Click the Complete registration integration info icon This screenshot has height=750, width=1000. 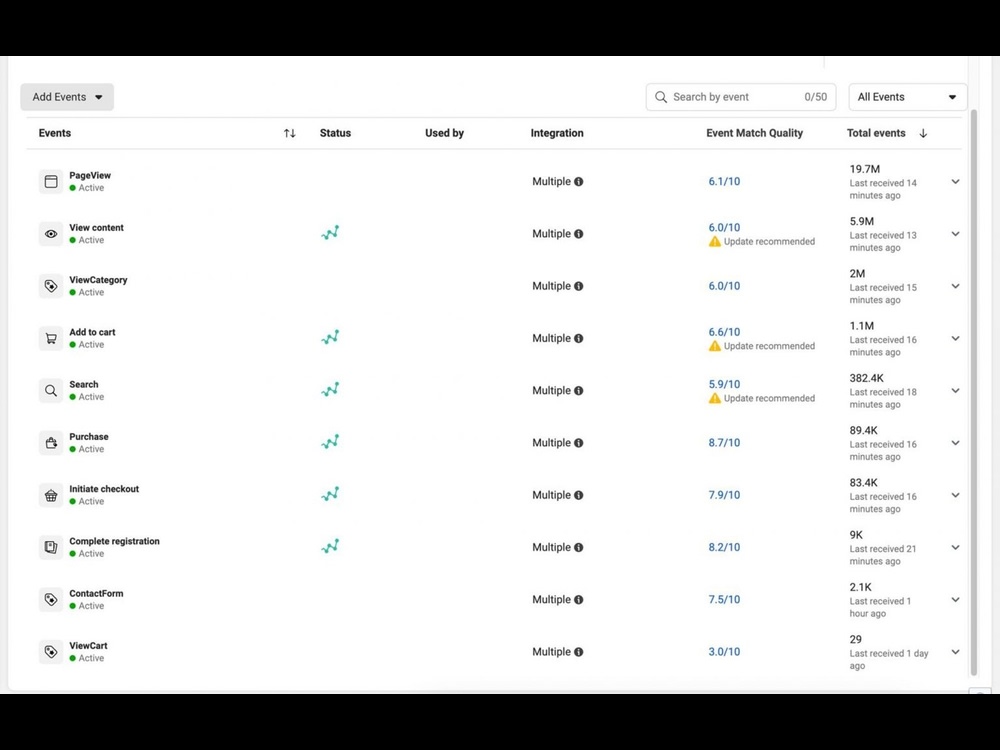[578, 547]
